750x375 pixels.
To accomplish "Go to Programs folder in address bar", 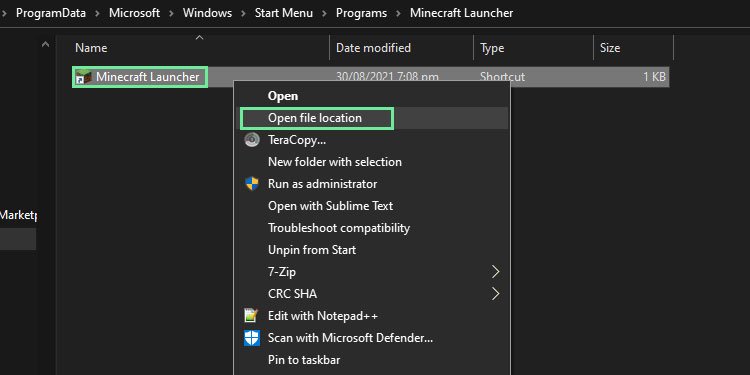I will coord(362,13).
